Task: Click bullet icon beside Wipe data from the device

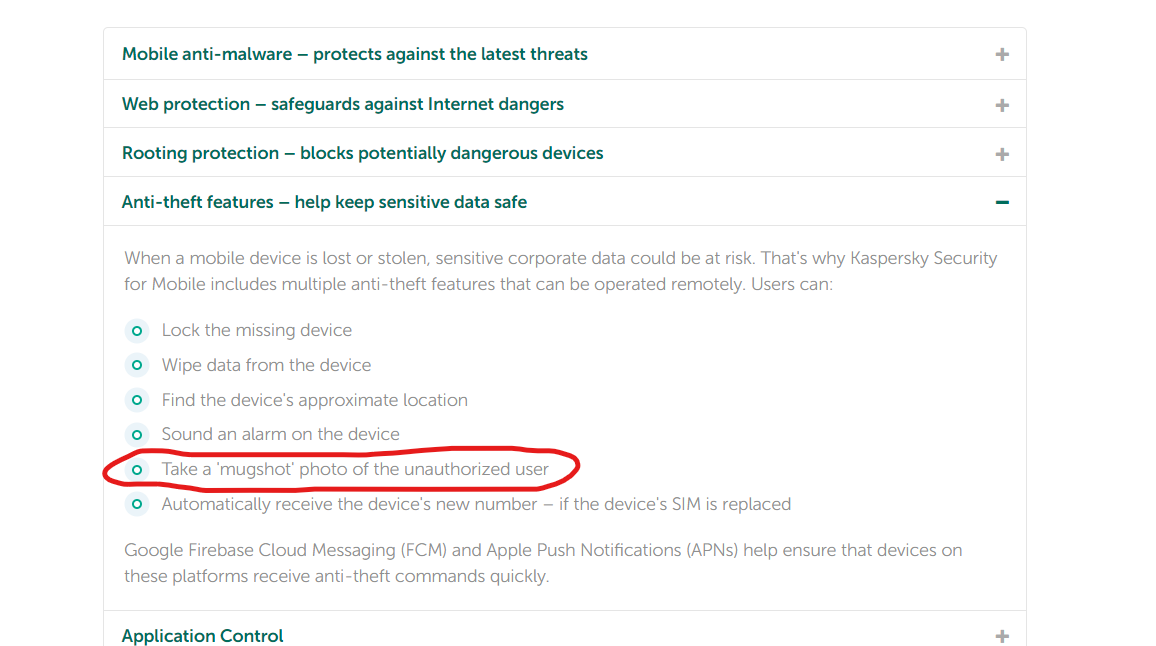Action: point(137,365)
